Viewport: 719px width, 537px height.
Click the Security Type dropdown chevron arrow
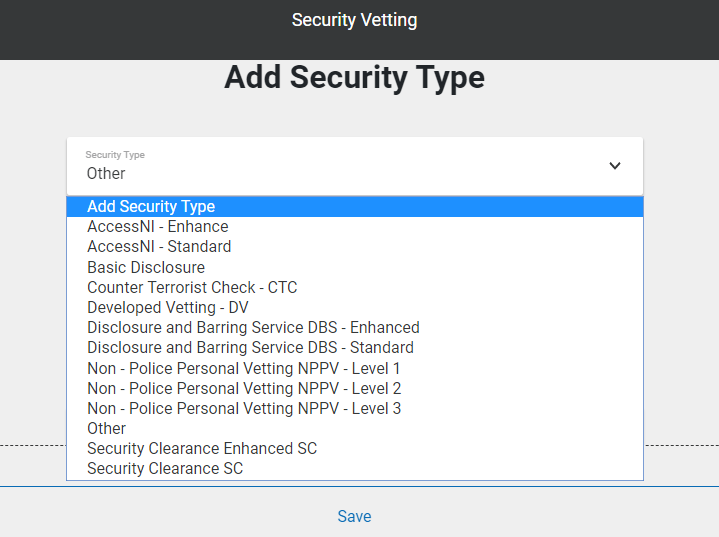tap(615, 166)
